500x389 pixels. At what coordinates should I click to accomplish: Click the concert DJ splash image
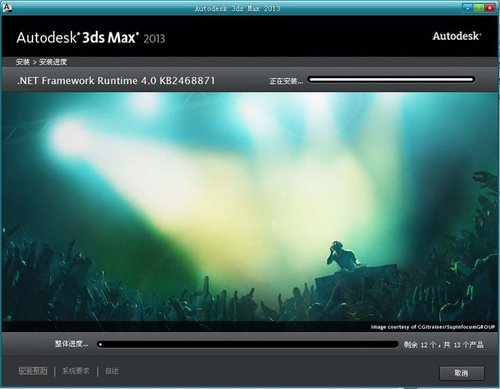249,212
